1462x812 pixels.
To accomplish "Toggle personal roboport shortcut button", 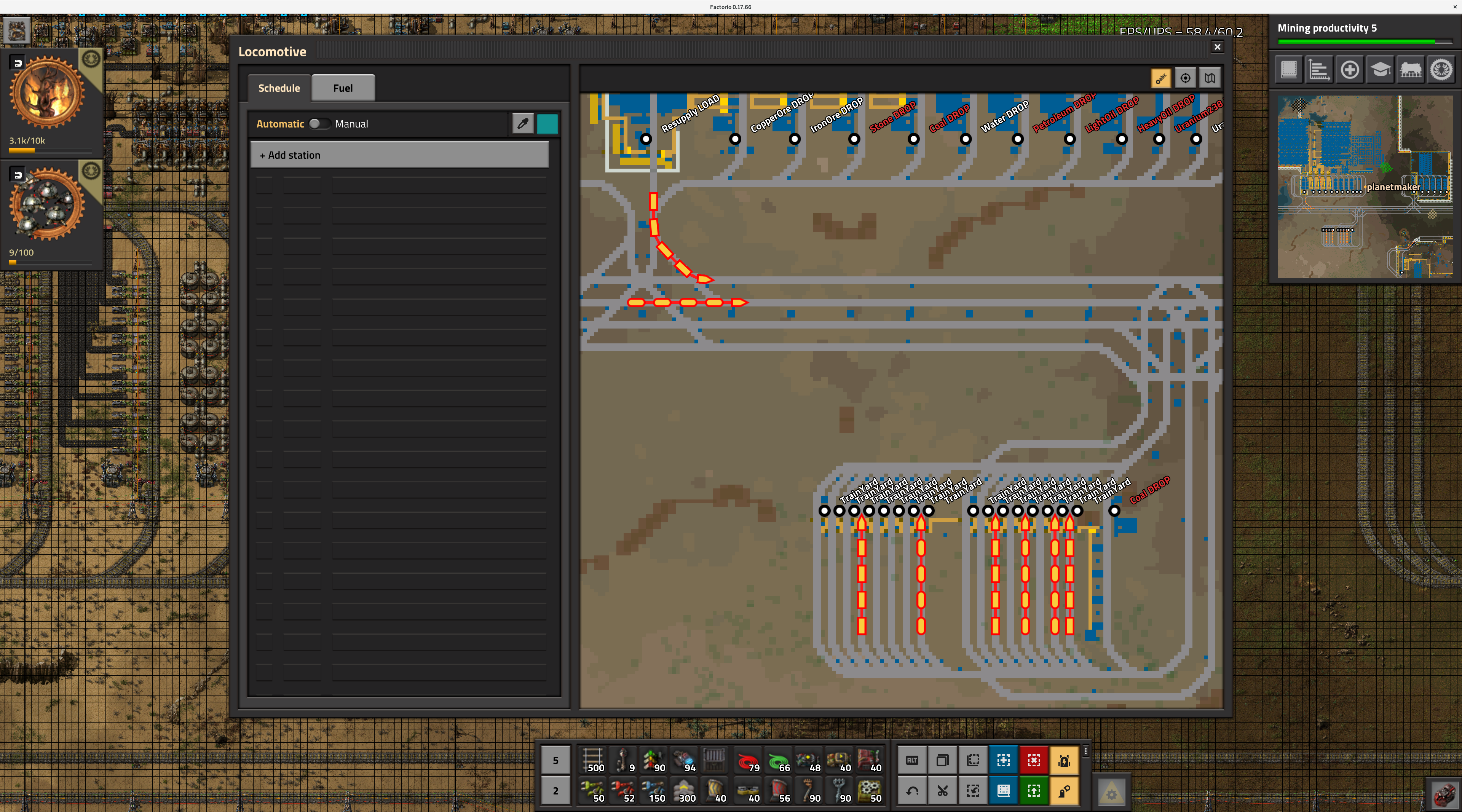I will [x=1064, y=760].
